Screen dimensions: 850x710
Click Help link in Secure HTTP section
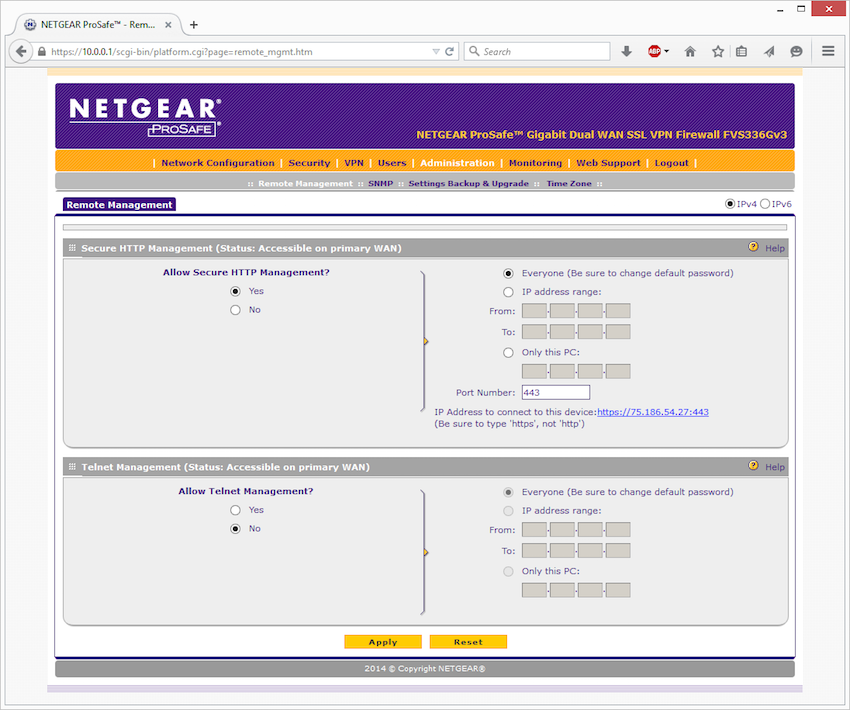tap(775, 248)
